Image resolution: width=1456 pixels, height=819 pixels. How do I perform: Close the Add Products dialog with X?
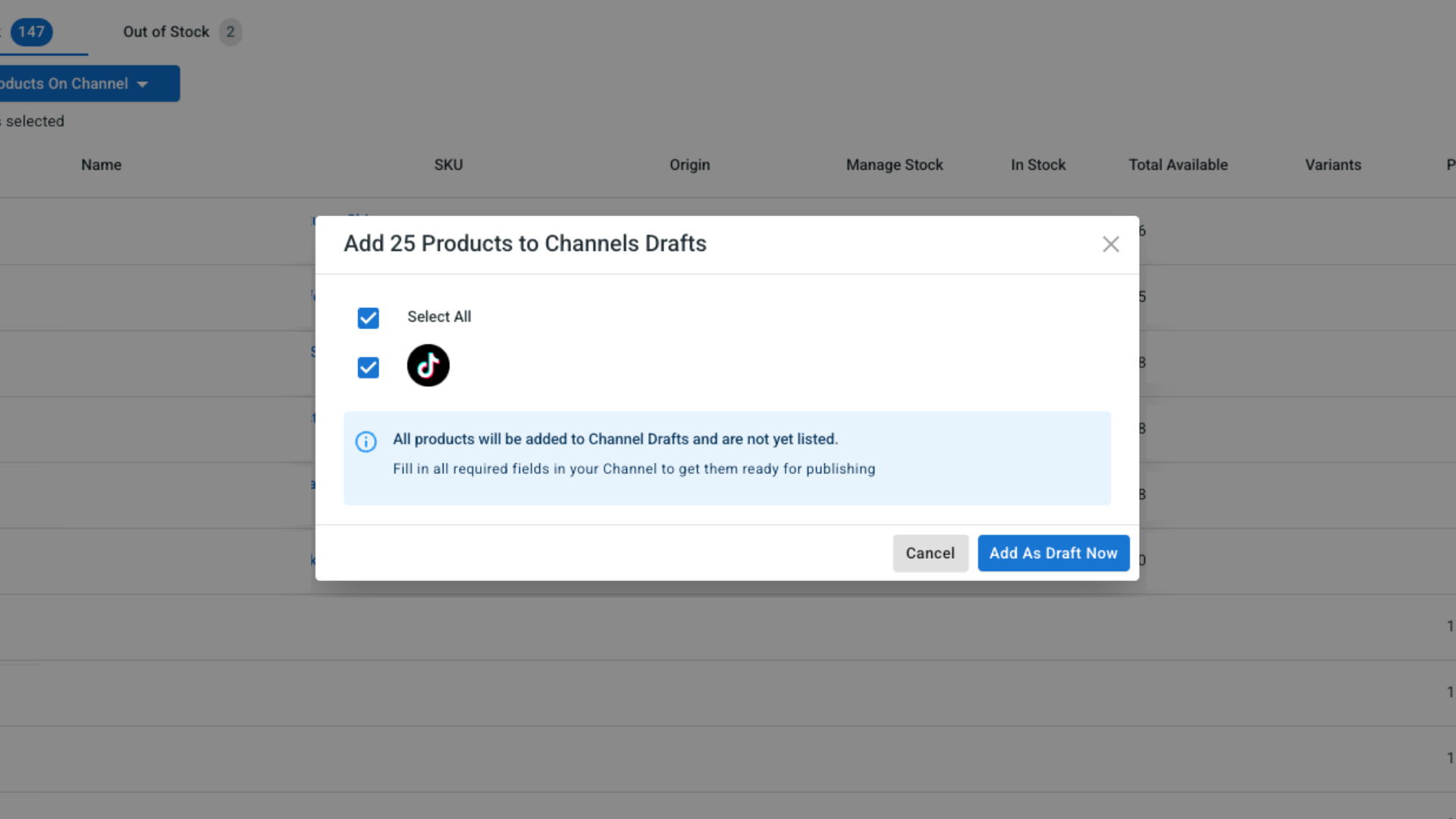(x=1110, y=244)
